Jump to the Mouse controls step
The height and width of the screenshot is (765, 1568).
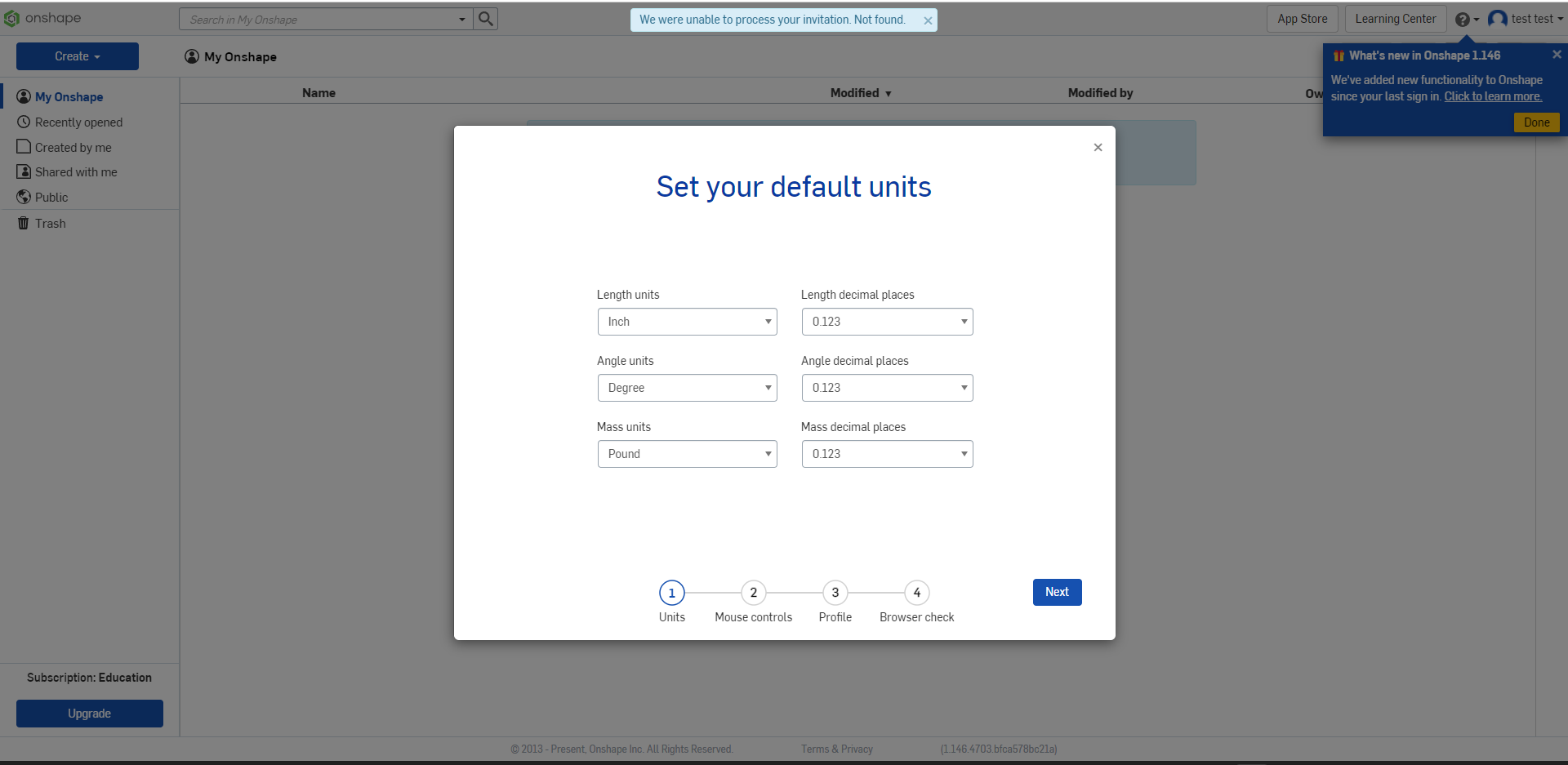coord(753,593)
